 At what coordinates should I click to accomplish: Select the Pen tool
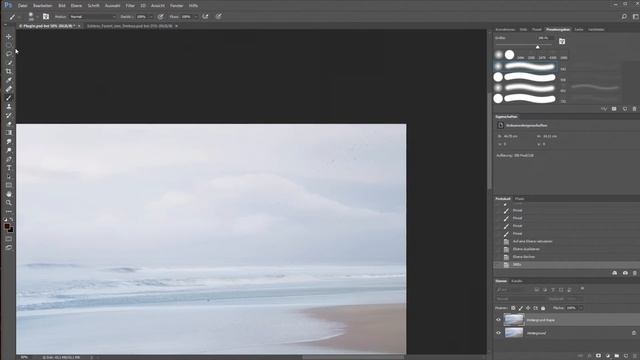coord(9,159)
